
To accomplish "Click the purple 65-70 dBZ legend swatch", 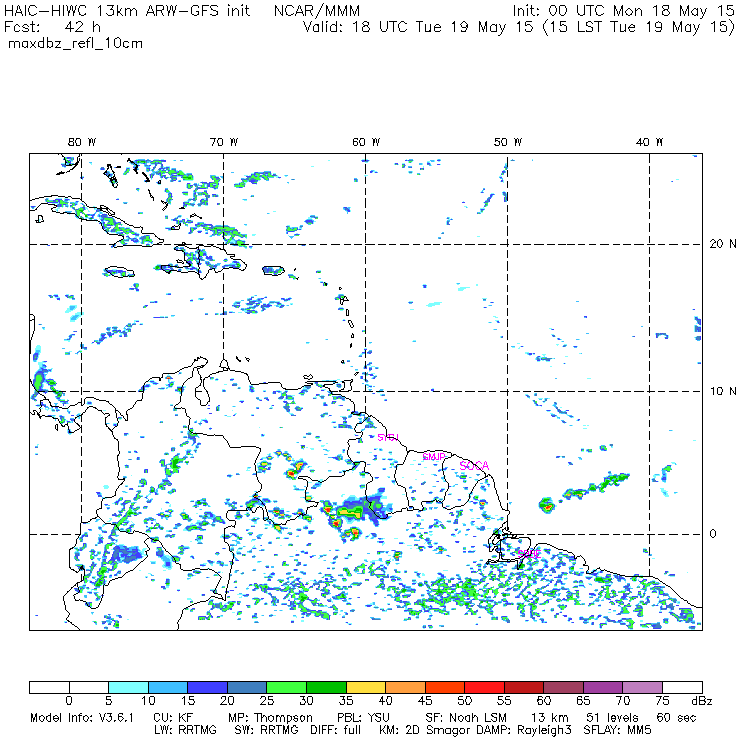I will pos(603,687).
